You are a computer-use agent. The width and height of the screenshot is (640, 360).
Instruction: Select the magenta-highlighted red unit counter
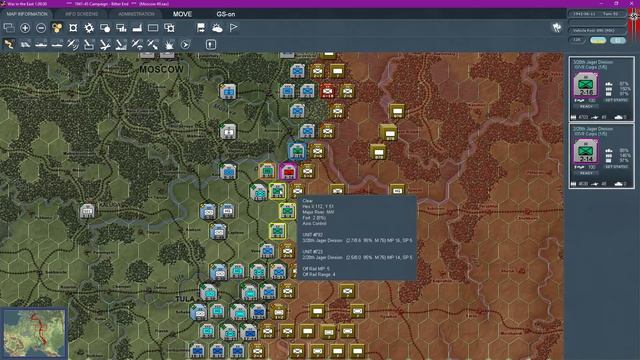(288, 172)
